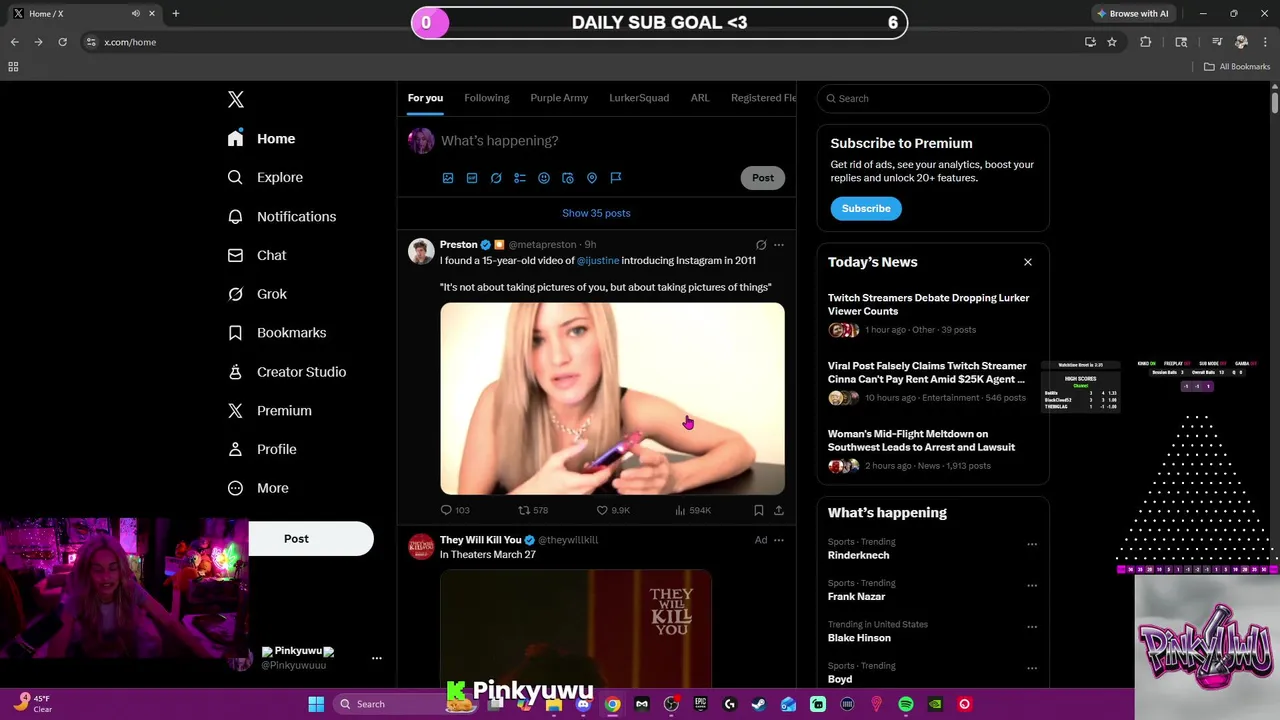Screen dimensions: 1280x720
Task: Open Premium in the sidebar
Action: [270, 411]
